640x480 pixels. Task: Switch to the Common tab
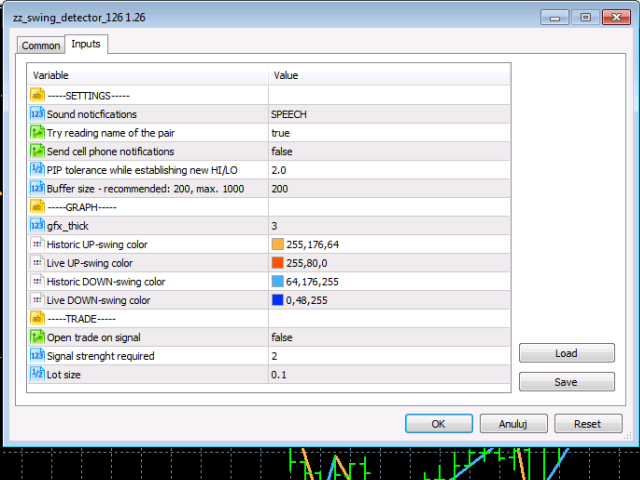coord(41,46)
